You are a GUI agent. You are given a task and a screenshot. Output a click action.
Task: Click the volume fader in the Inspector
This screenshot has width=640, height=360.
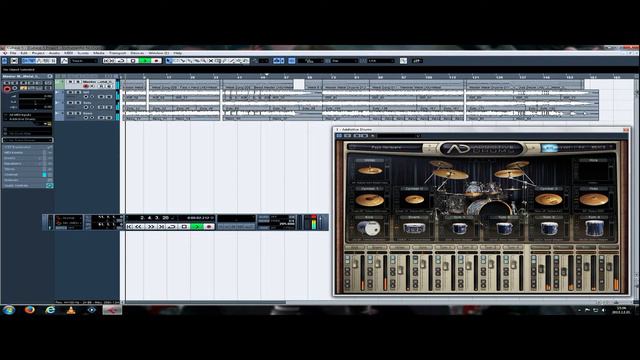(x=35, y=98)
